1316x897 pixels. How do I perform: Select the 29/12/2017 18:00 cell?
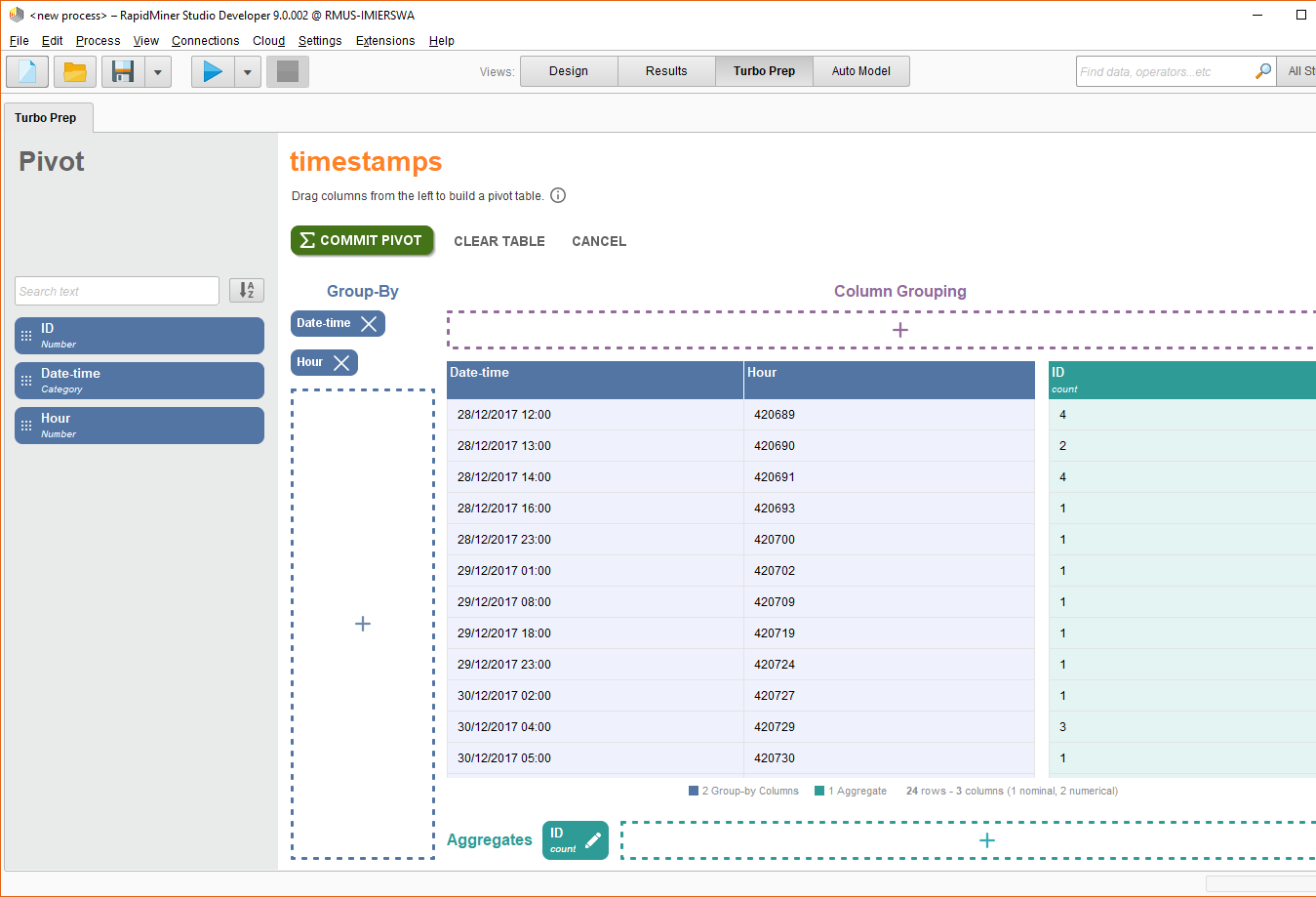[x=595, y=633]
